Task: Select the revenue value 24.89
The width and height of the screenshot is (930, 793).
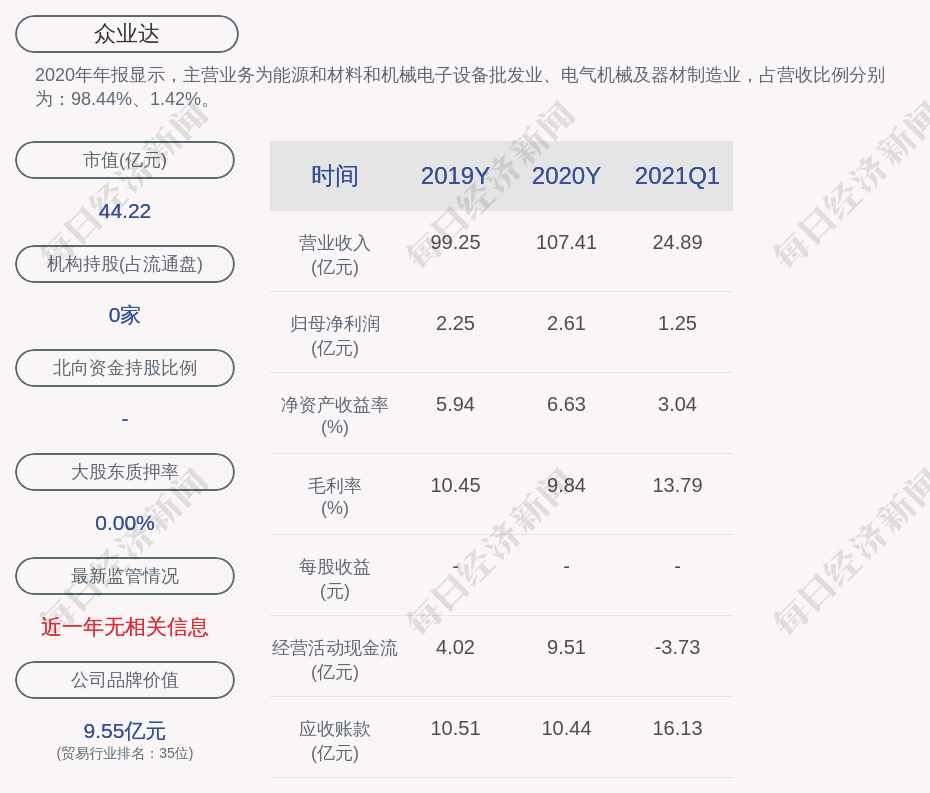Action: tap(677, 243)
